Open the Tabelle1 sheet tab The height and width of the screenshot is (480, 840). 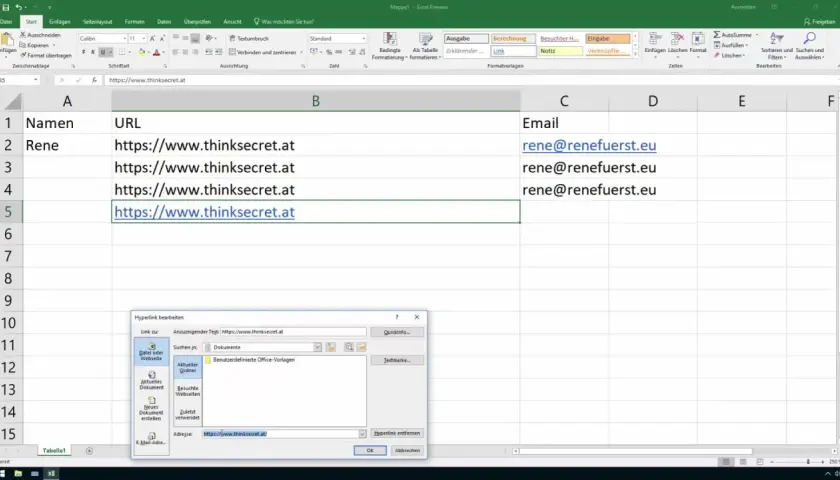[x=54, y=451]
